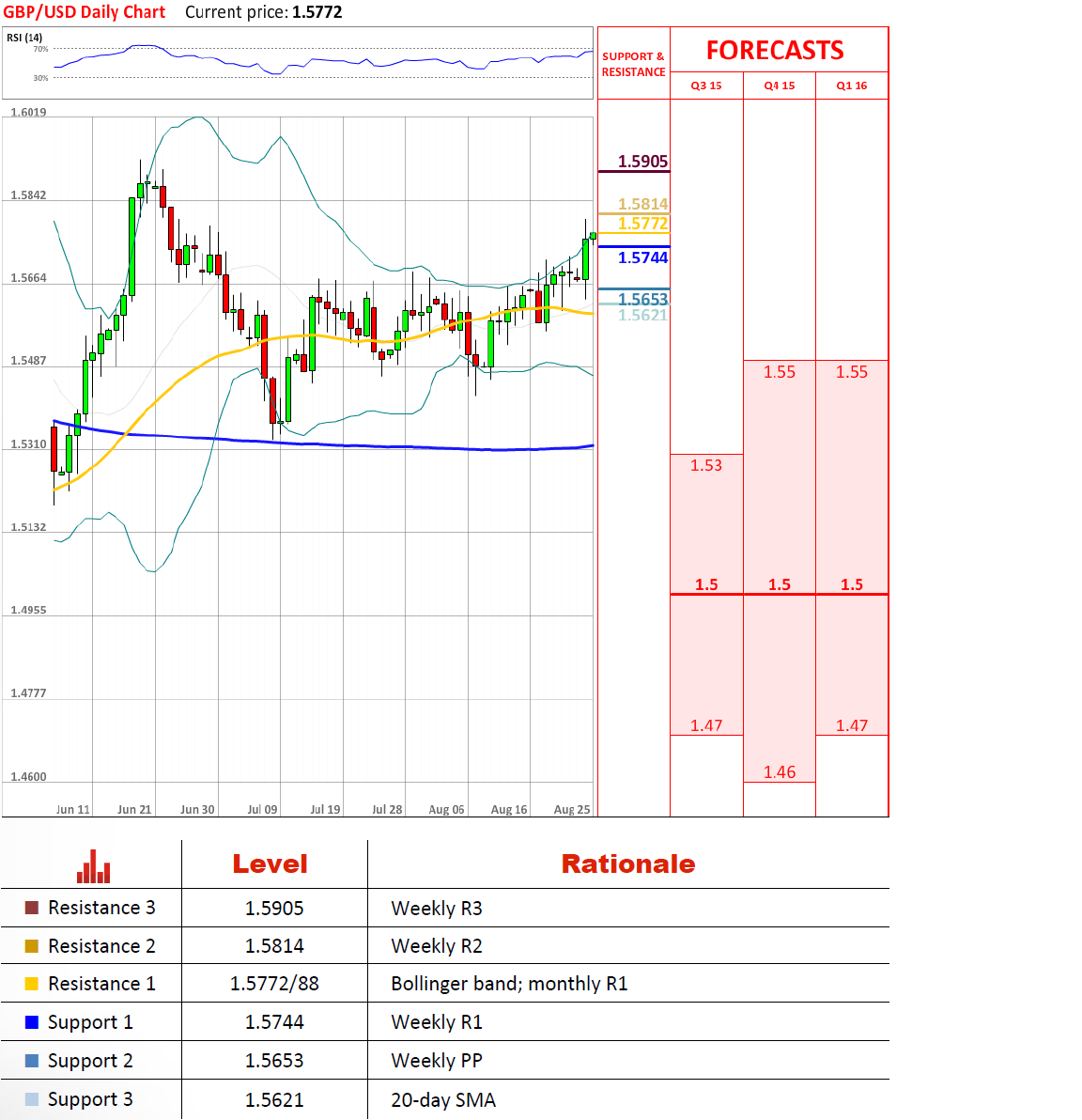The image size is (1082, 1120).
Task: Click the Support 3 light-blue color swatch
Action: coord(31,1099)
